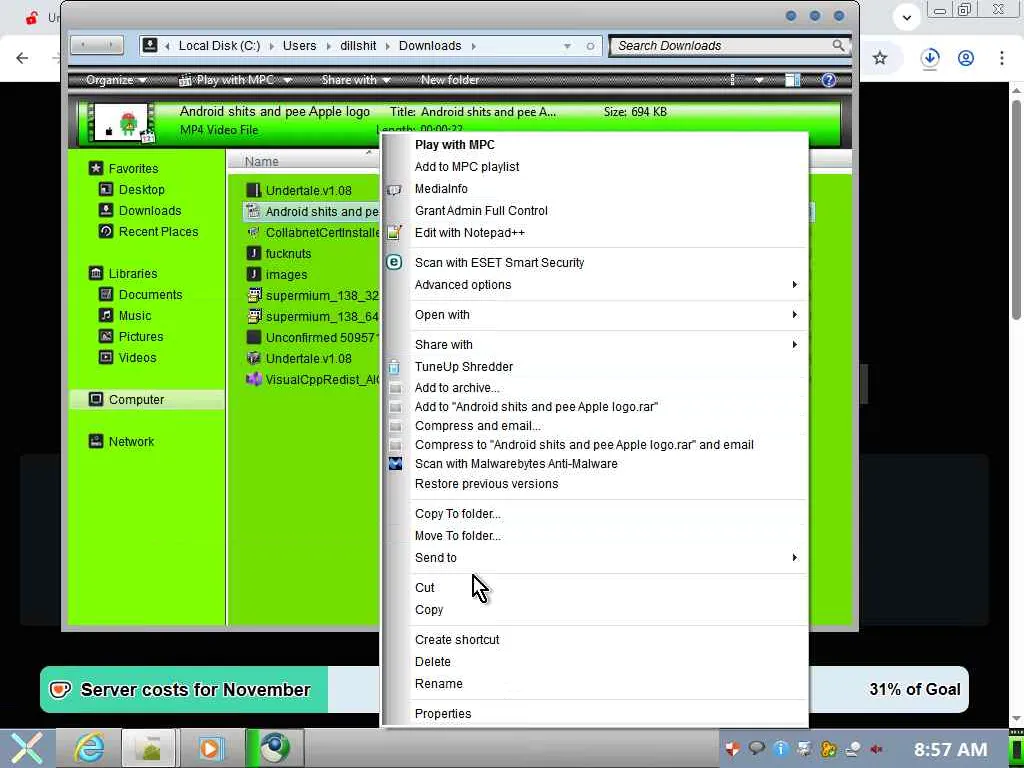Choose Grant Admin Full Control
Image resolution: width=1024 pixels, height=768 pixels.
[x=481, y=211]
